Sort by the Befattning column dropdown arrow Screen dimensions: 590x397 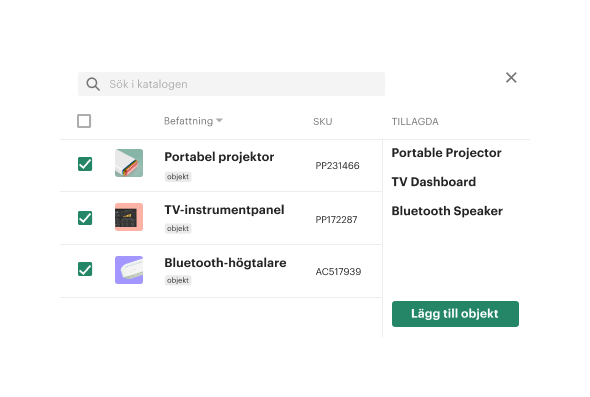pos(220,120)
